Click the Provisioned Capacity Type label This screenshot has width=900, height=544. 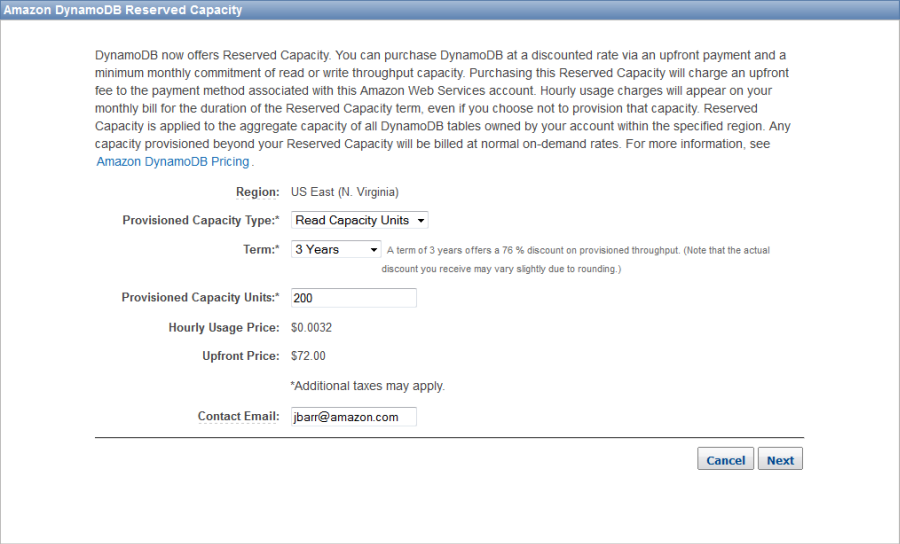pos(201,220)
